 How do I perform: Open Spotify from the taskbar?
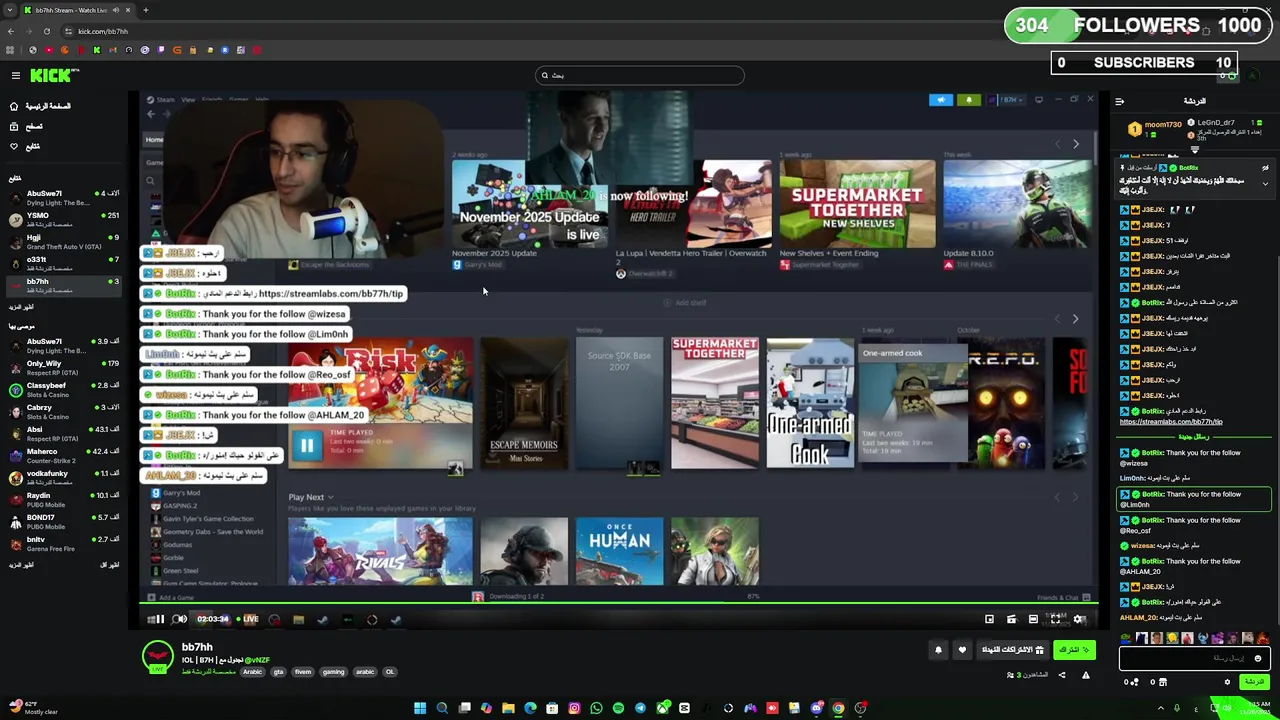(x=618, y=709)
